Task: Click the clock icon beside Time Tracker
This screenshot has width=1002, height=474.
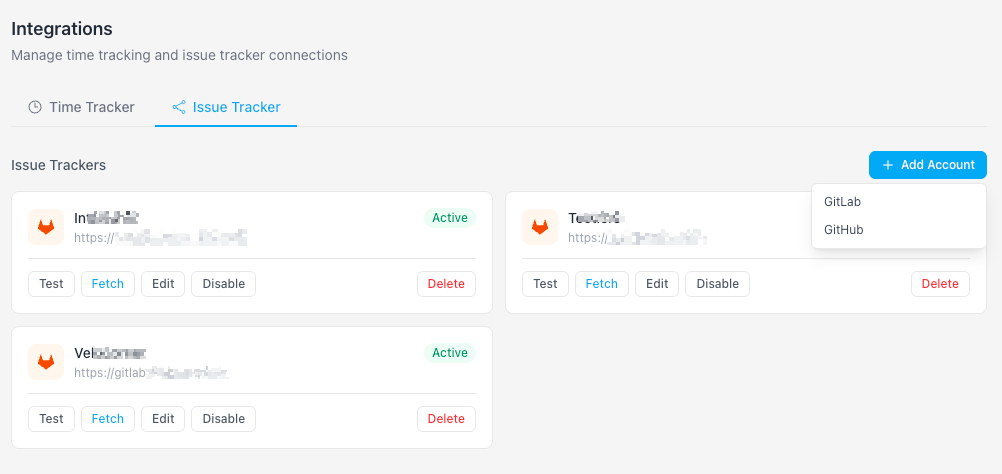Action: click(x=35, y=107)
